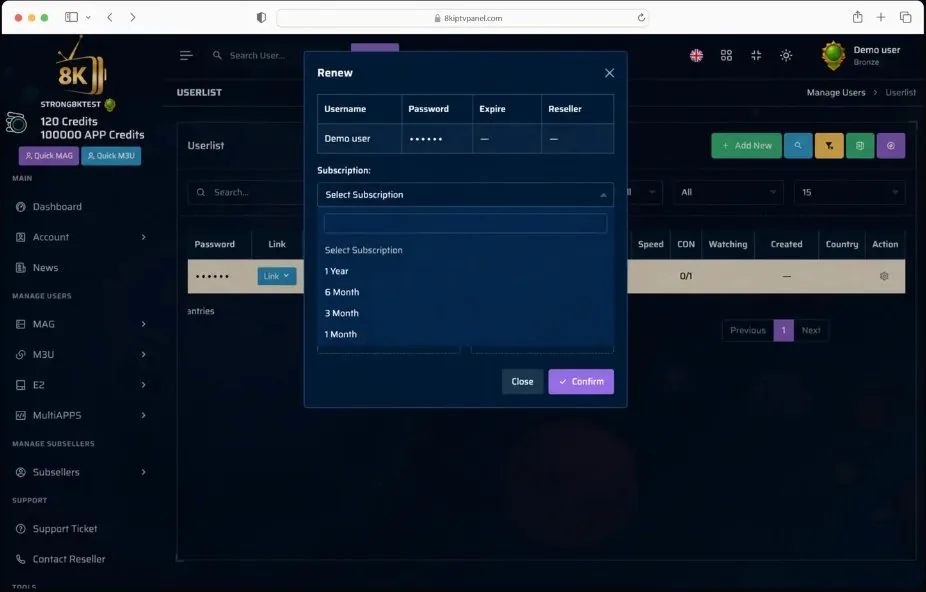Click the Close button in Renew dialog
The image size is (926, 592).
[522, 382]
